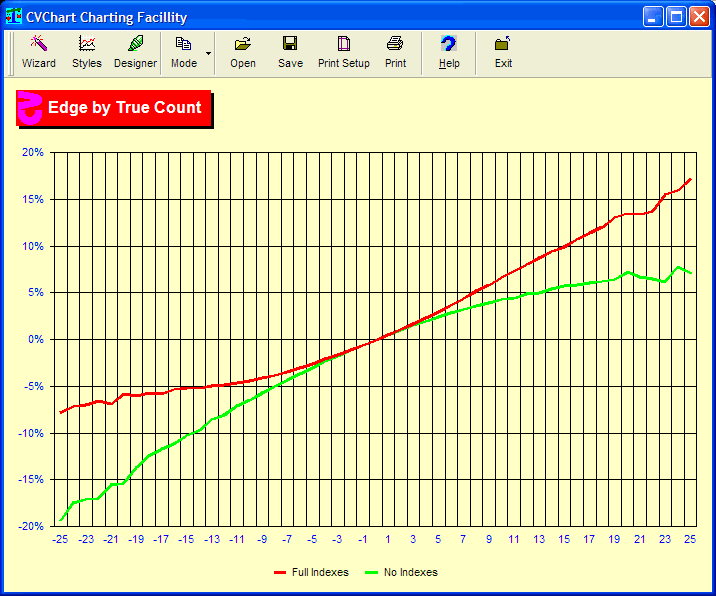
Task: Click the No Indexes legend entry
Action: click(410, 573)
